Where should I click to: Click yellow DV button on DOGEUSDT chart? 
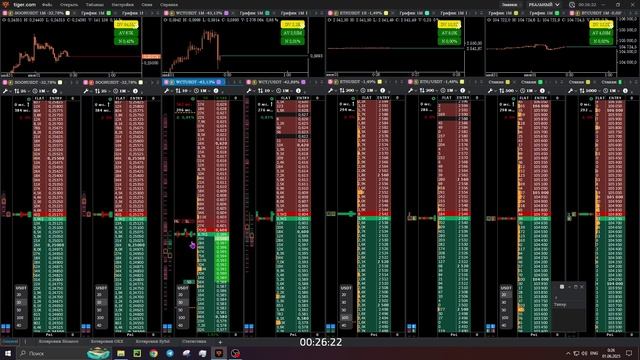(126, 25)
